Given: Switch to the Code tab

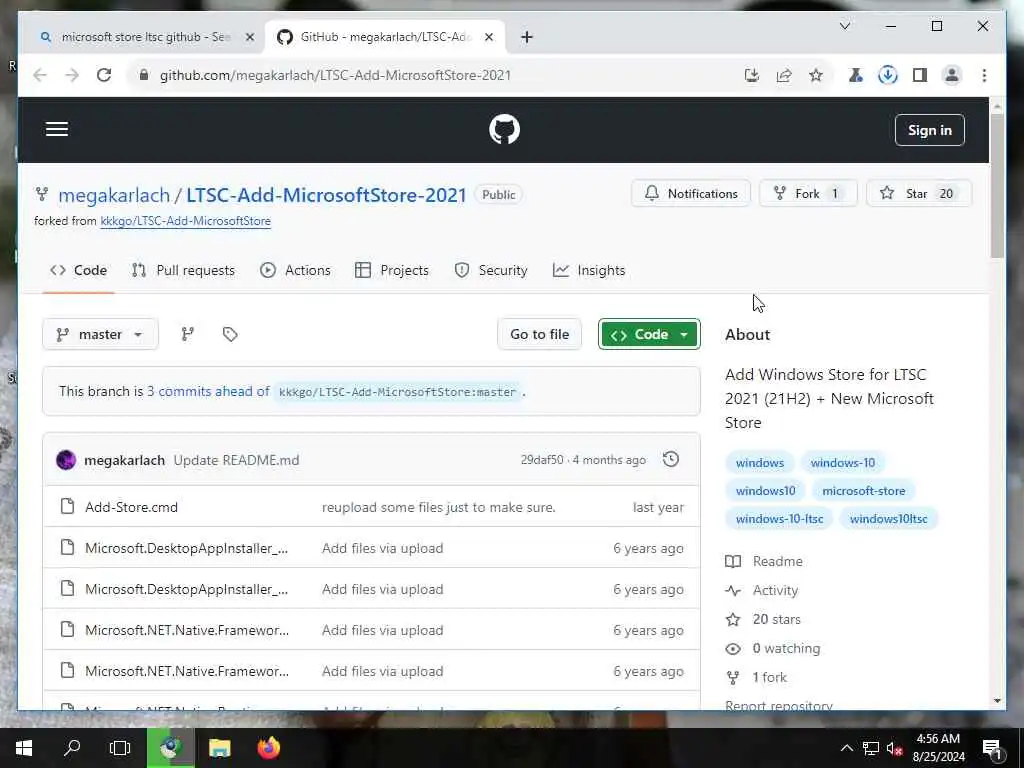Looking at the screenshot, I should [78, 270].
